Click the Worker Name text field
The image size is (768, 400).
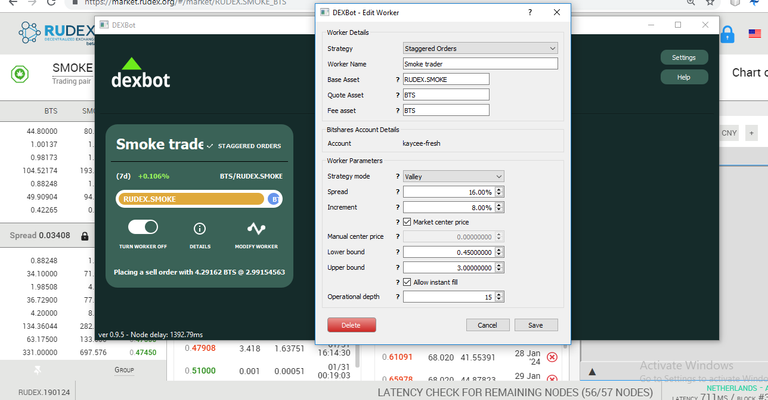pos(479,63)
